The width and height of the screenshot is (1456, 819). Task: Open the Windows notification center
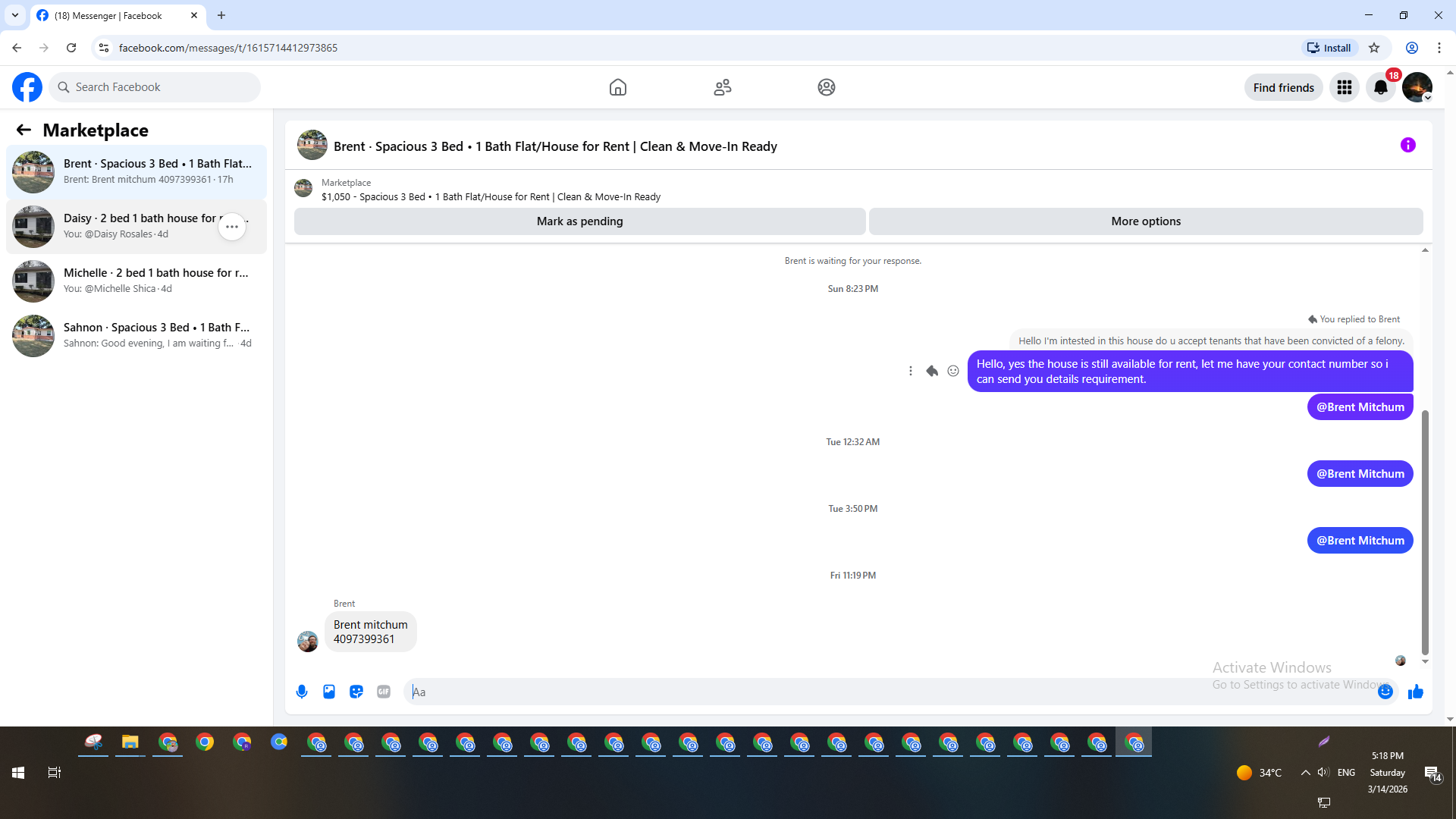pos(1432,774)
